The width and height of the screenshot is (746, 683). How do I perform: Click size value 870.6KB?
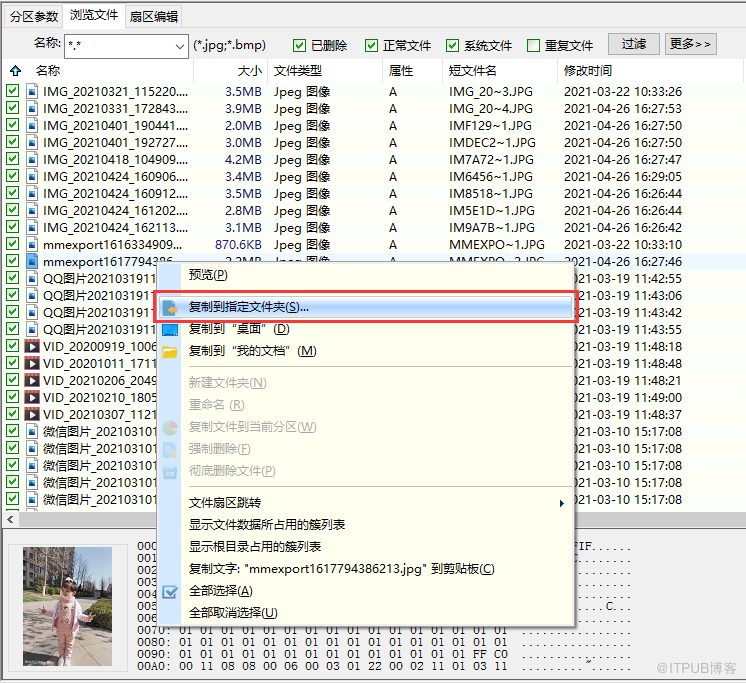[x=238, y=244]
